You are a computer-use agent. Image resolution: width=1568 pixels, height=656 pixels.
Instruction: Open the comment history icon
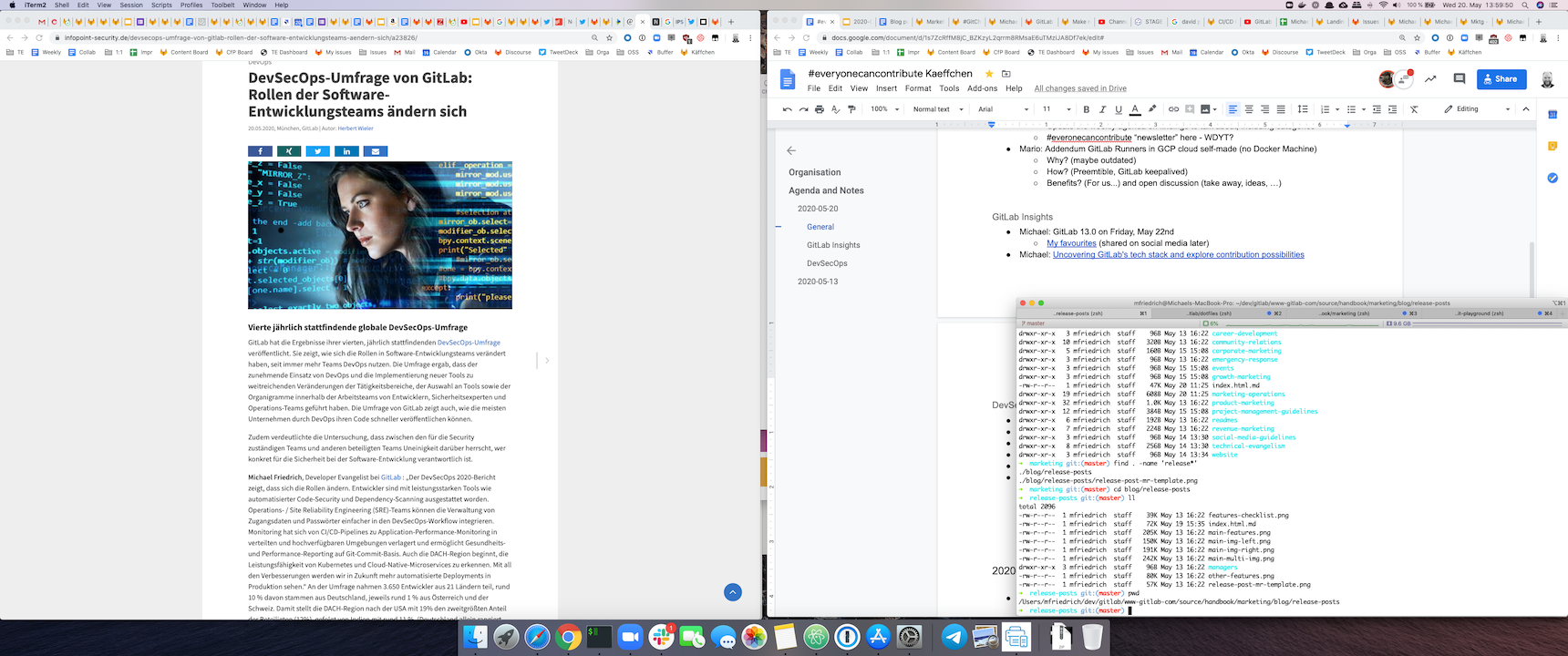click(x=1459, y=79)
